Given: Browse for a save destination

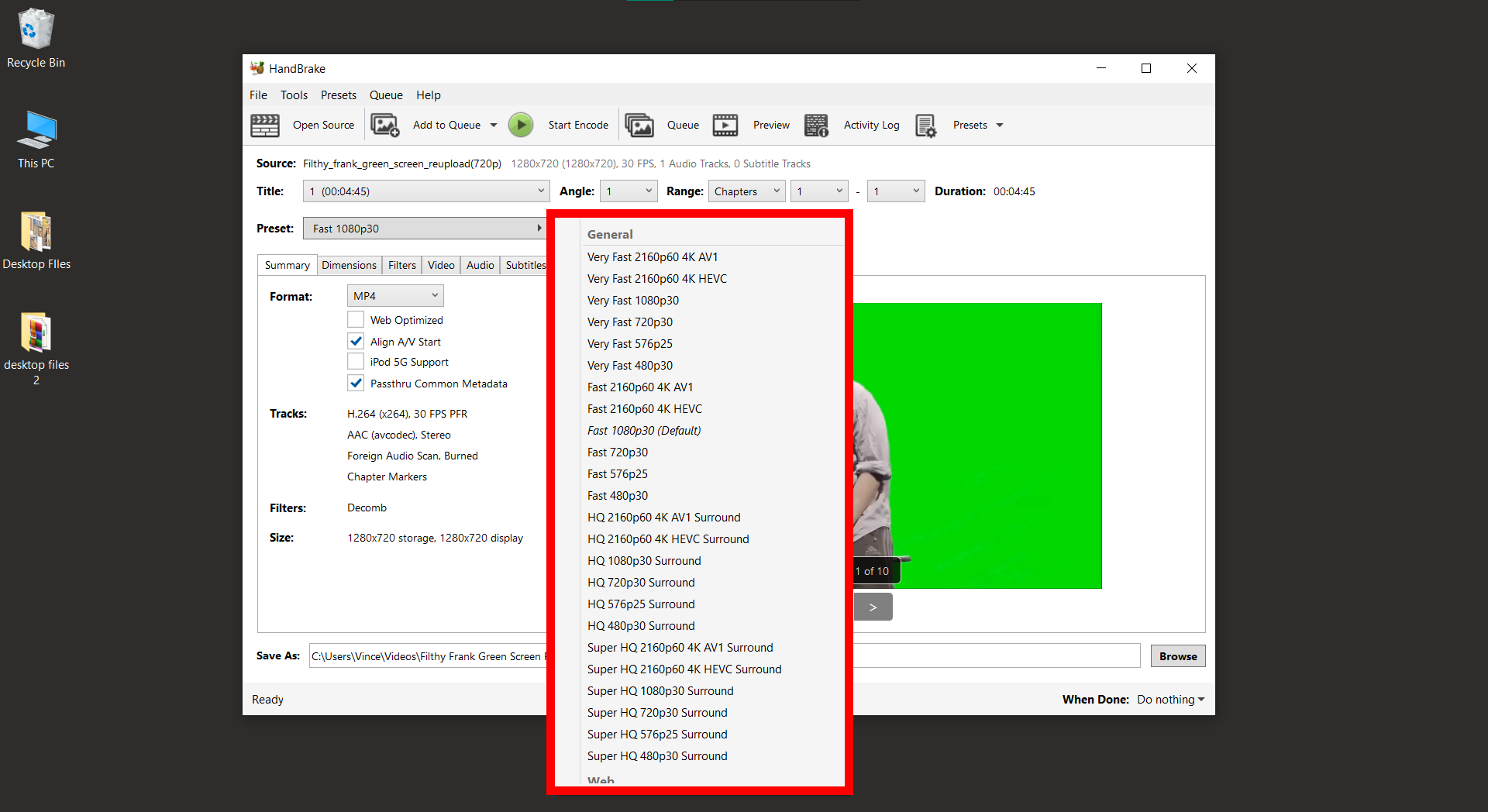Looking at the screenshot, I should coord(1177,655).
